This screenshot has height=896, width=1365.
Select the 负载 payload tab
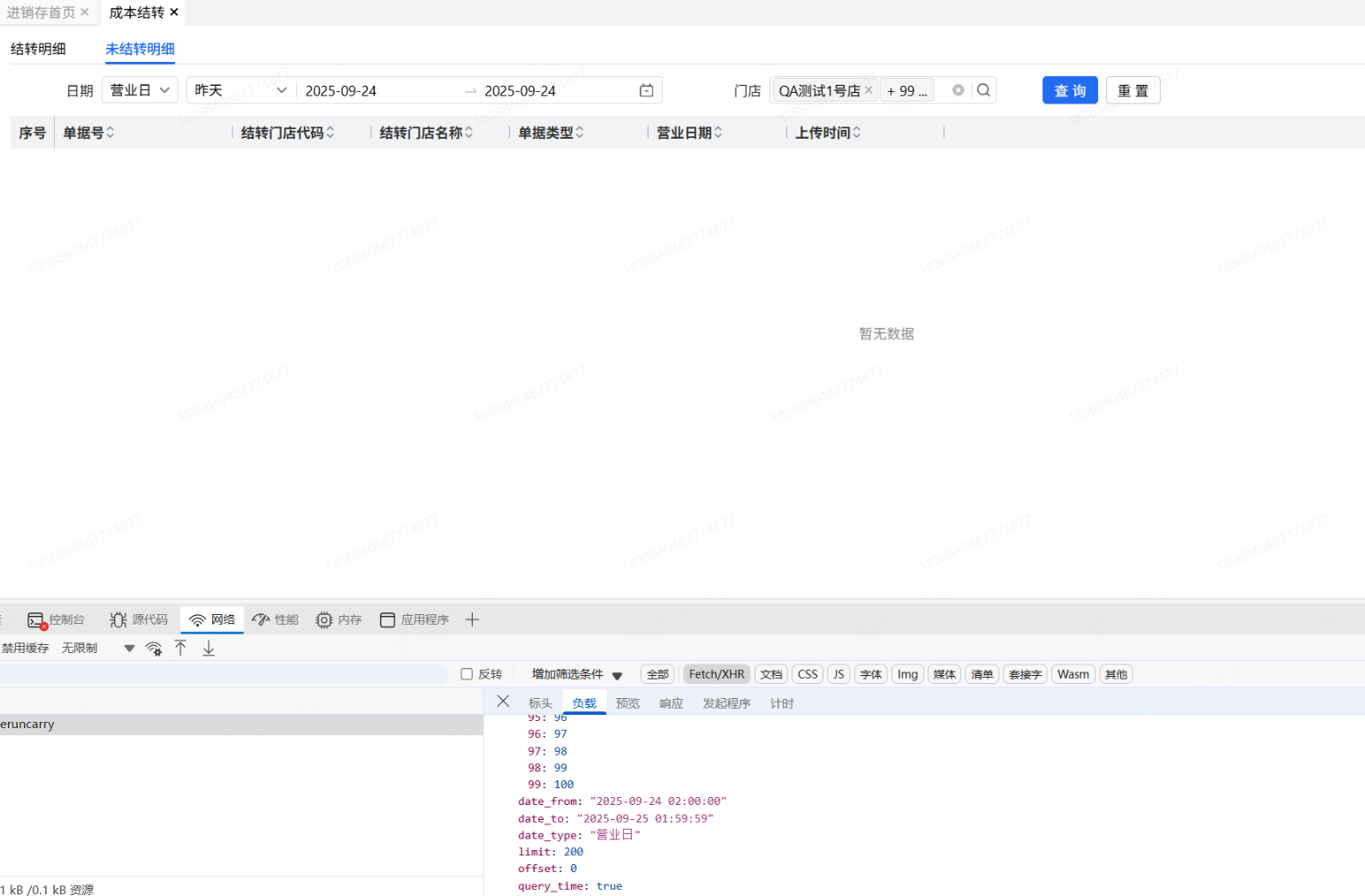coord(584,703)
